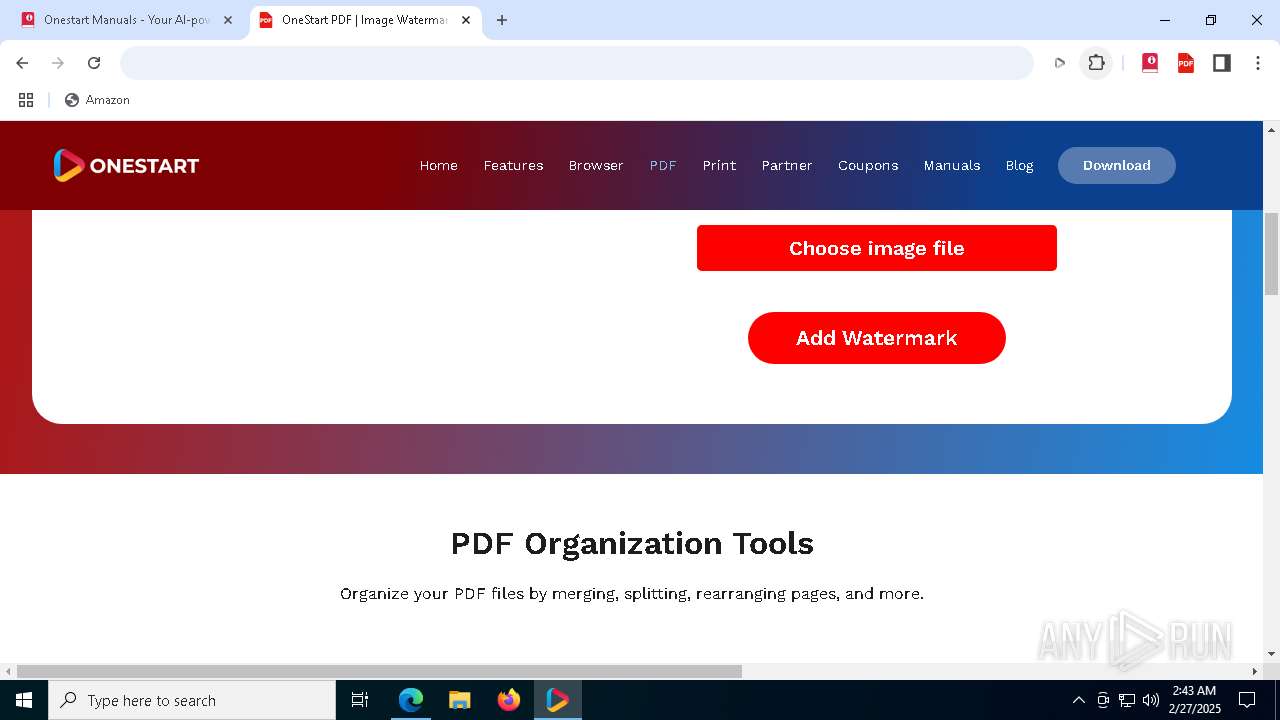Click the horizontal scrollbar thumb
1280x720 pixels.
(379, 671)
